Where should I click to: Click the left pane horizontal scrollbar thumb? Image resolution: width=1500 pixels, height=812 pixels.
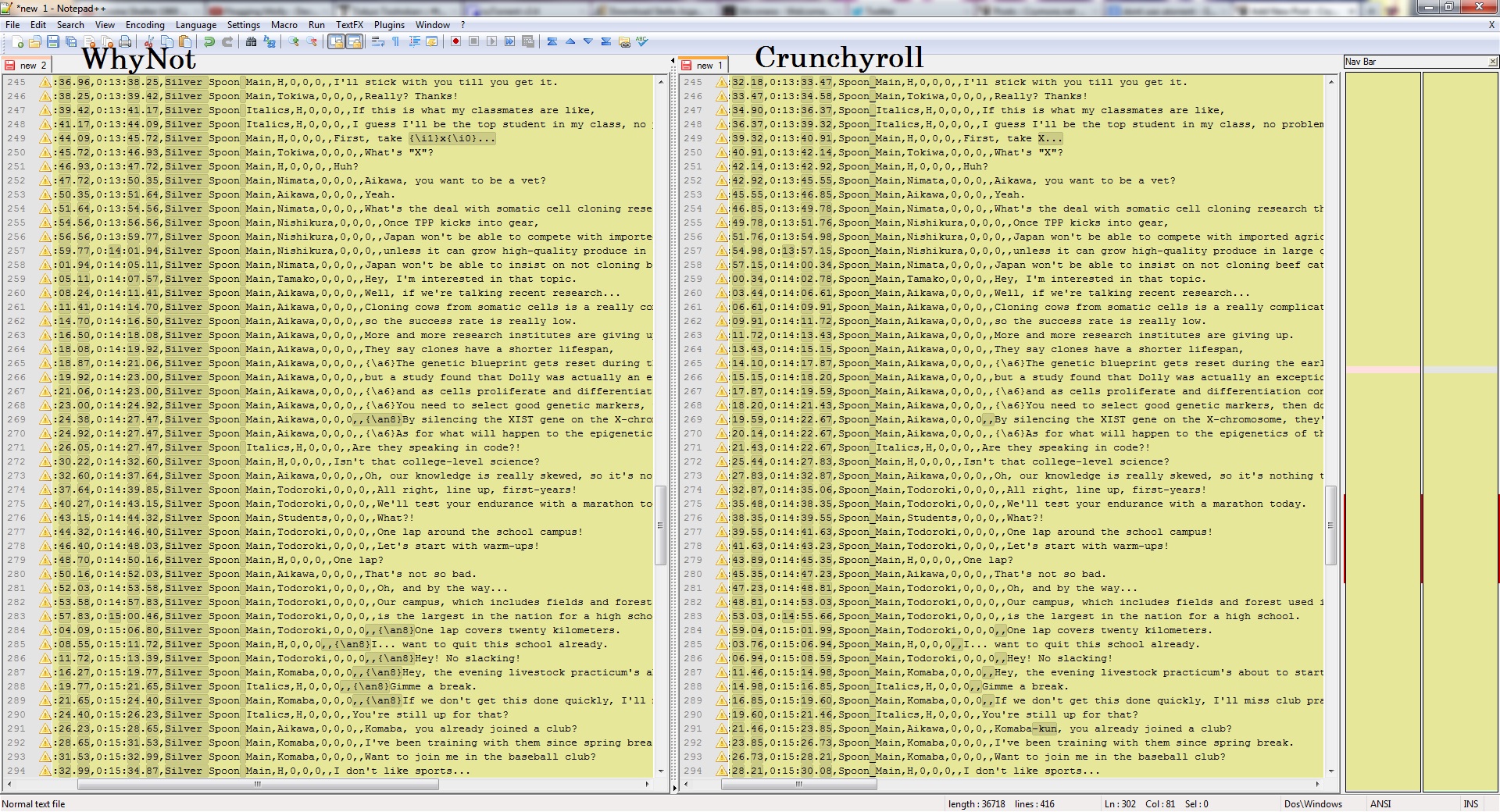(x=257, y=784)
